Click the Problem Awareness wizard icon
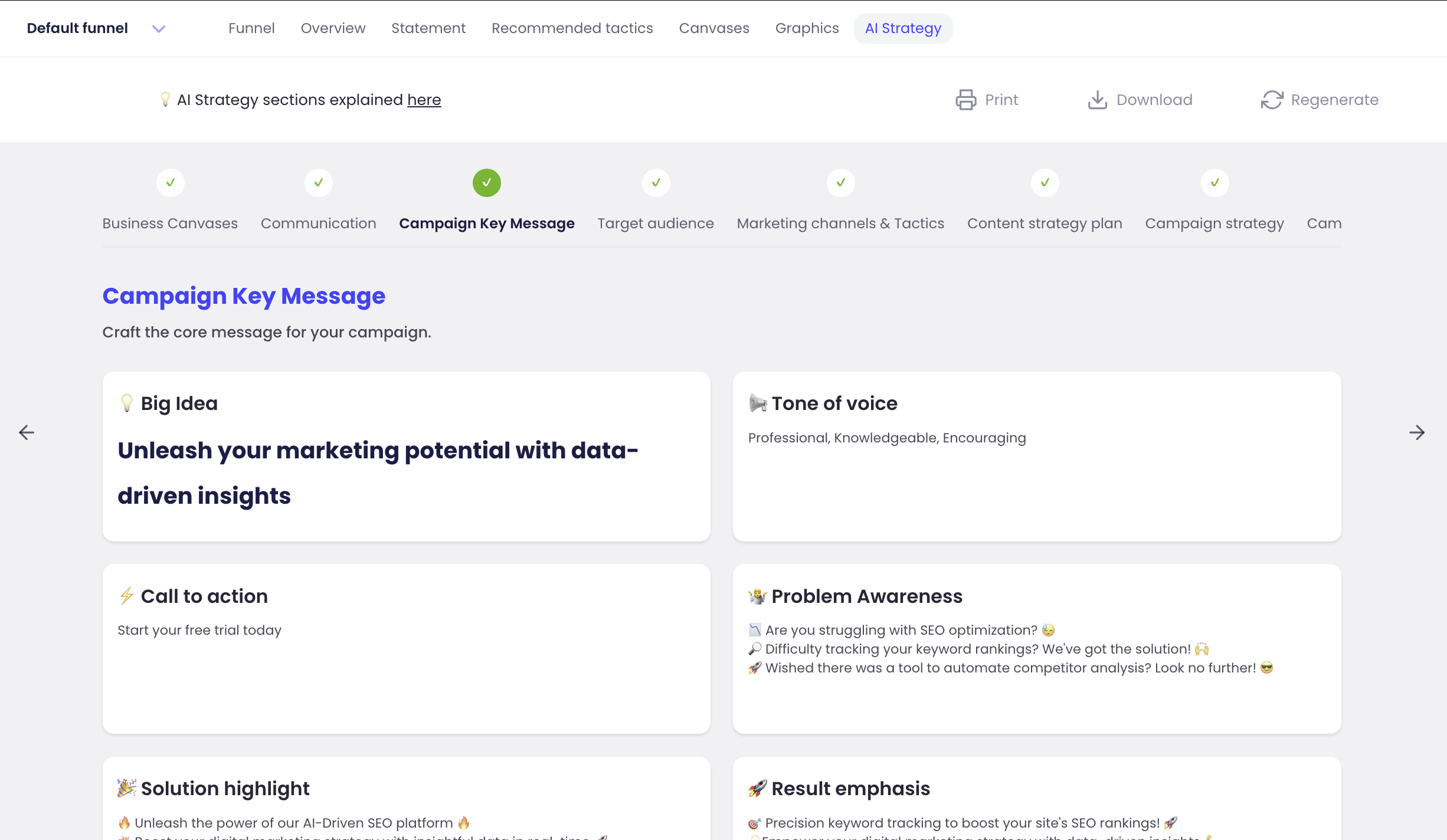Image resolution: width=1447 pixels, height=840 pixels. click(757, 595)
